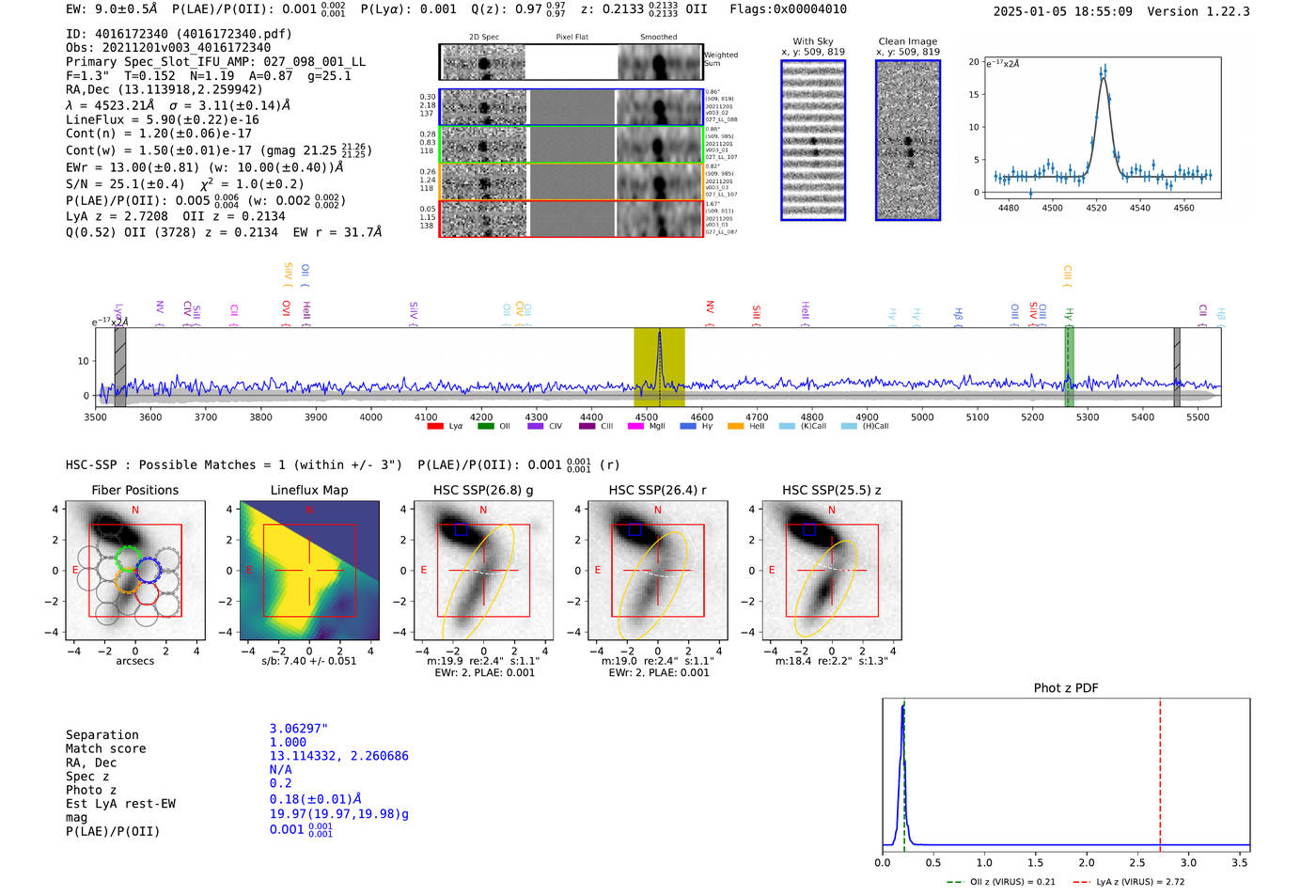Screen dimensions: 1316x896
Task: Click 'Flags:0x00004010' in the header
Action: 788,9
